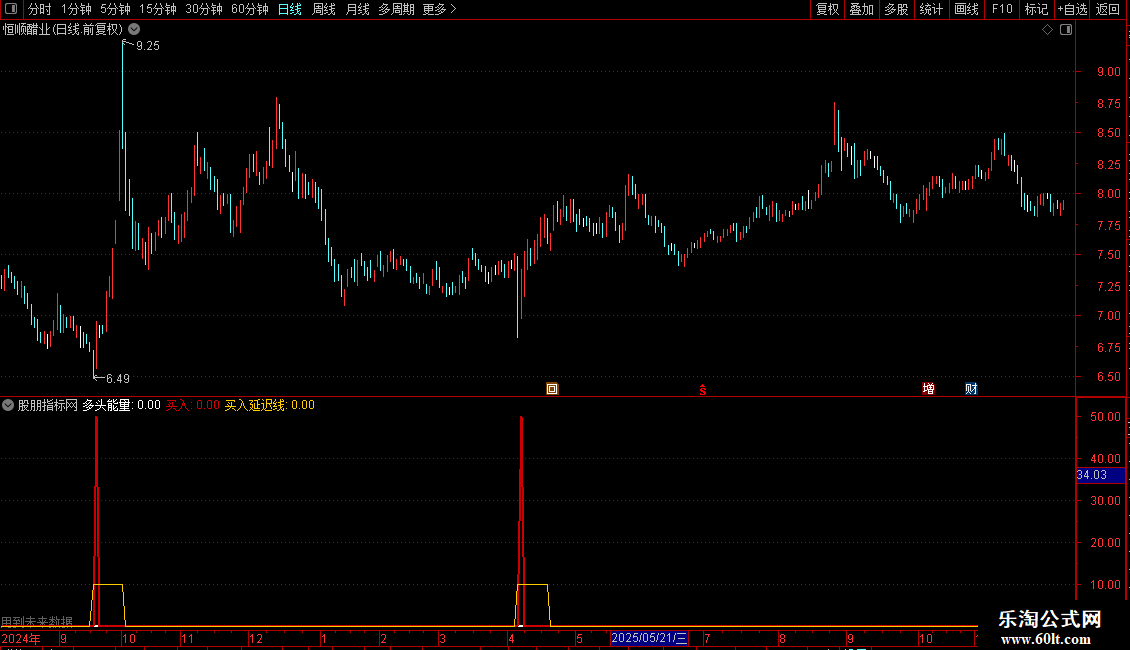Open 多周期 multi-period view
The image size is (1130, 650).
pos(396,9)
